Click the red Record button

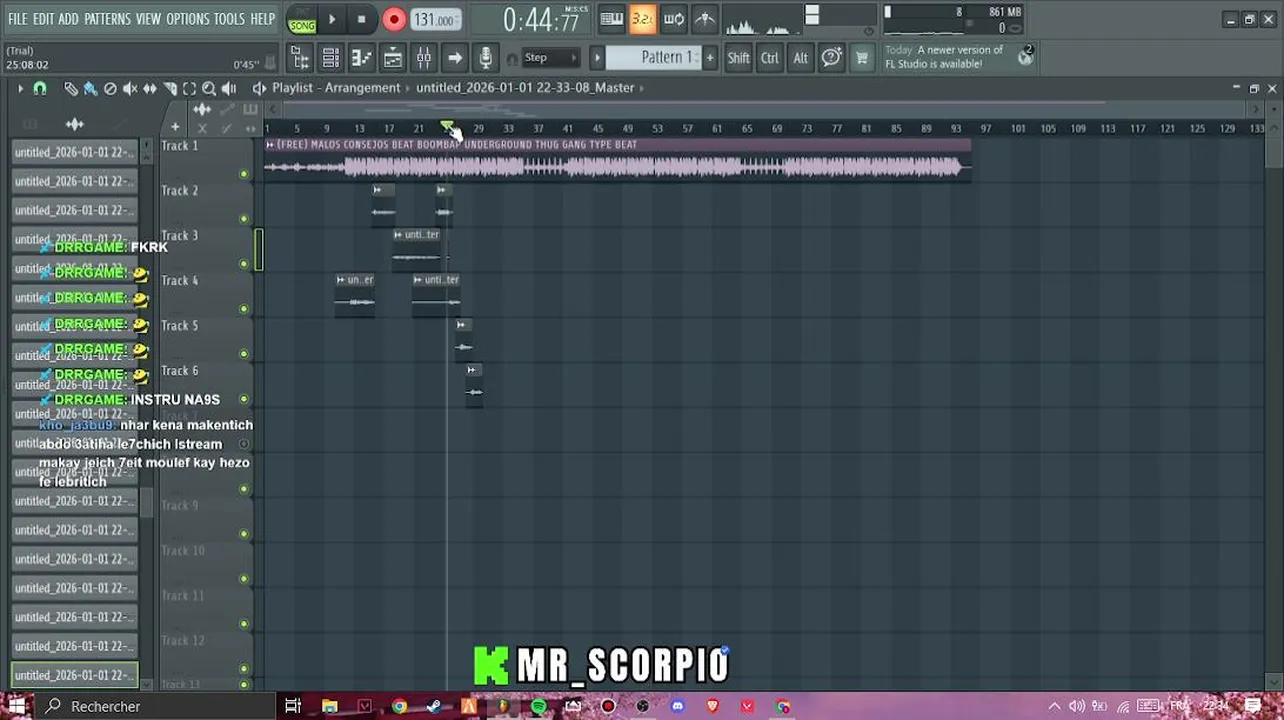tap(393, 20)
